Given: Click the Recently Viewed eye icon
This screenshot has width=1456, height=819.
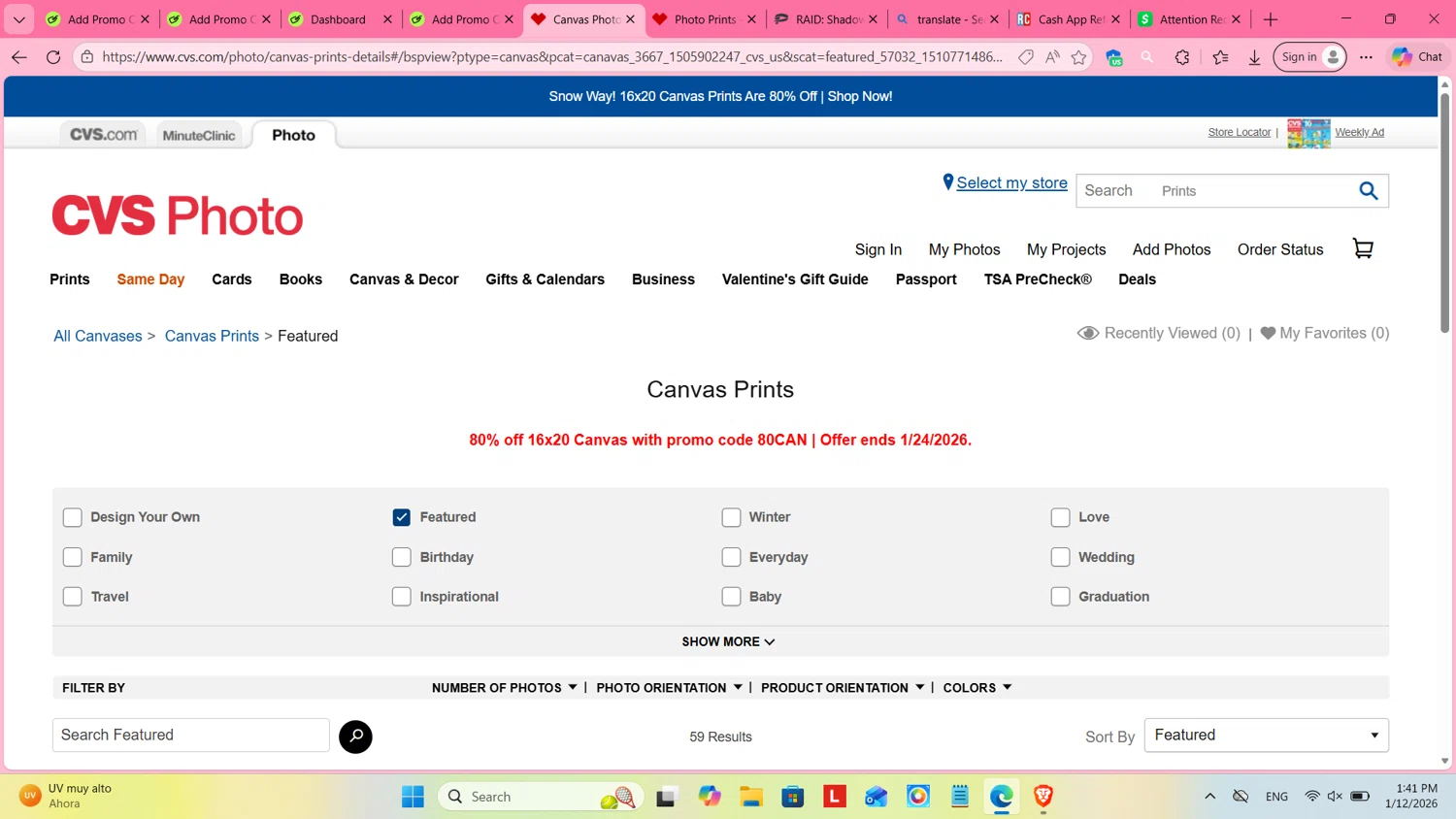Looking at the screenshot, I should [1088, 333].
